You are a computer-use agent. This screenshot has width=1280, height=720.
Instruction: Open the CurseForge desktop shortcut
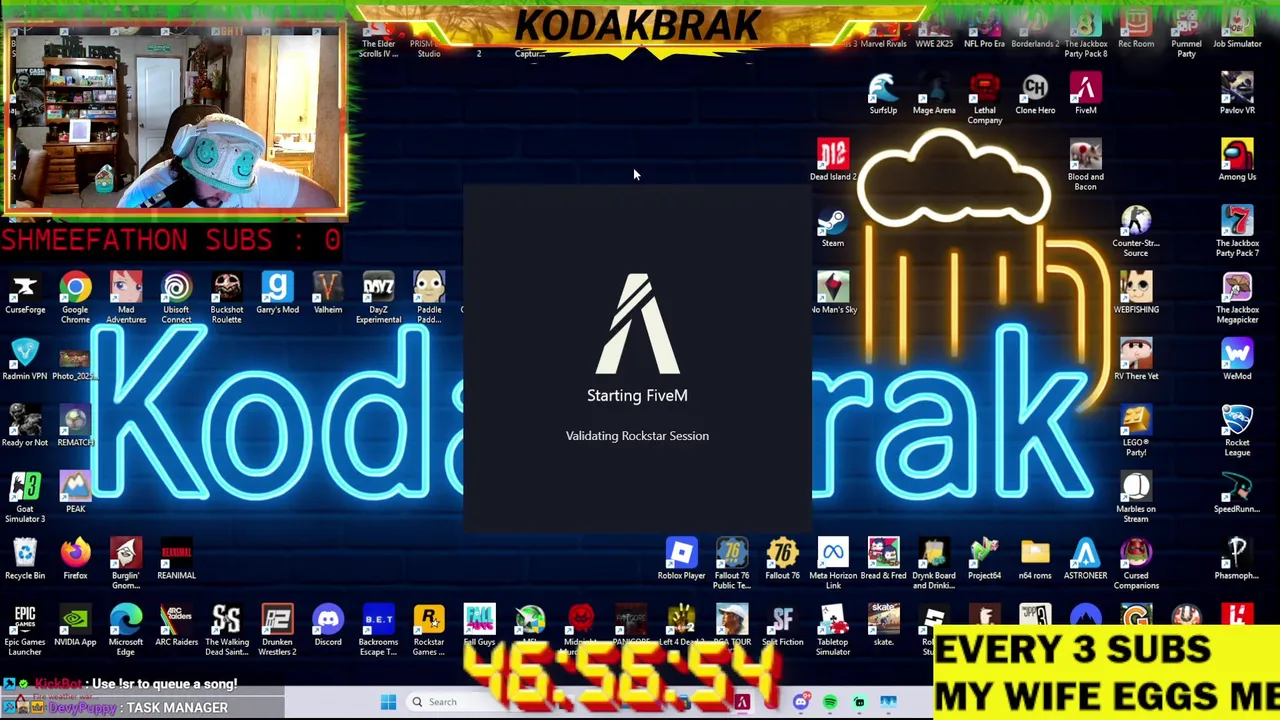tap(25, 293)
